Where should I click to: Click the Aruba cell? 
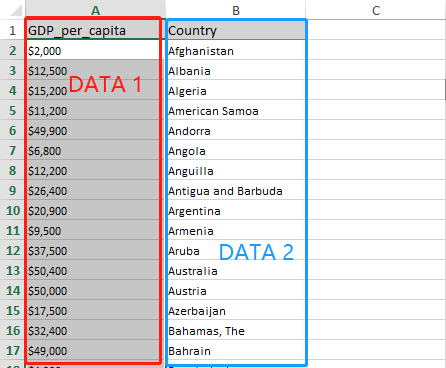(236, 250)
